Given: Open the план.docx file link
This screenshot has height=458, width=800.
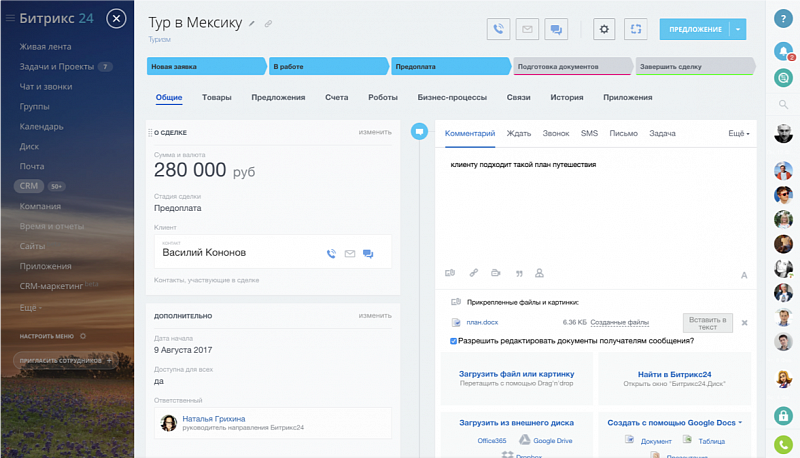Looking at the screenshot, I should (482, 322).
